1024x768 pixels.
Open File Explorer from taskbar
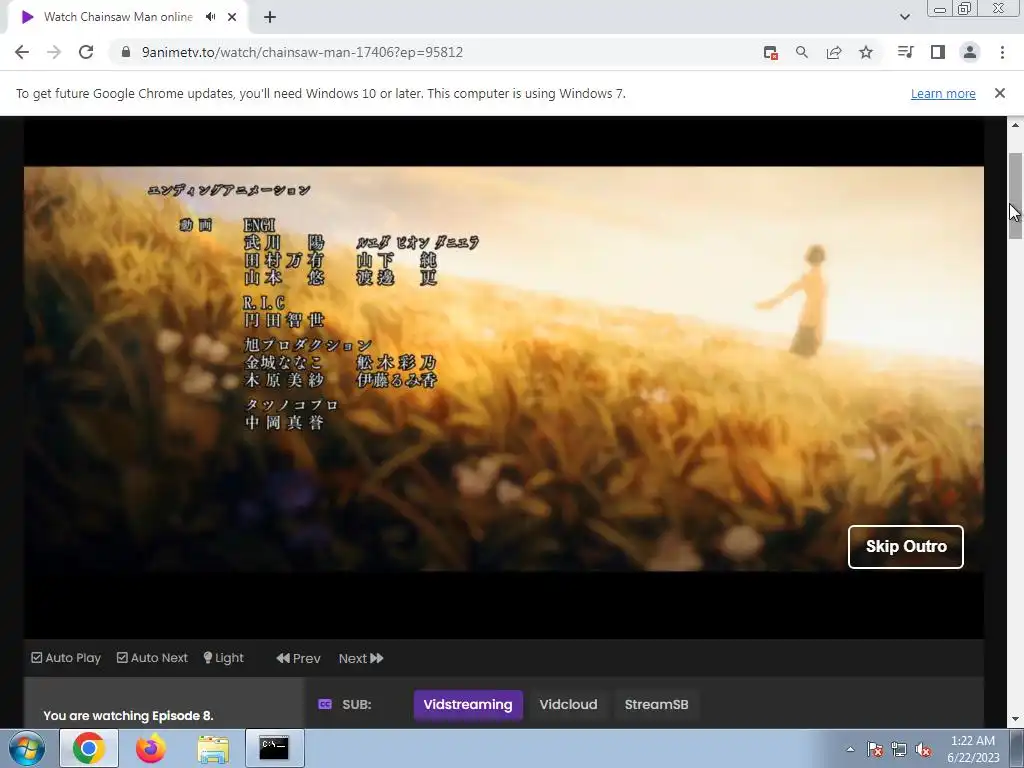213,749
